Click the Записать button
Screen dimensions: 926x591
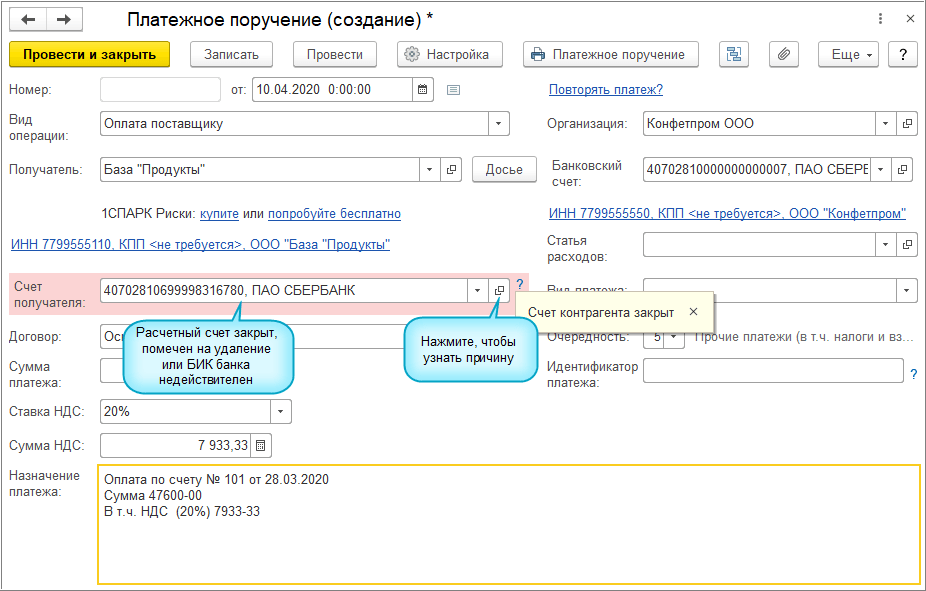[231, 55]
